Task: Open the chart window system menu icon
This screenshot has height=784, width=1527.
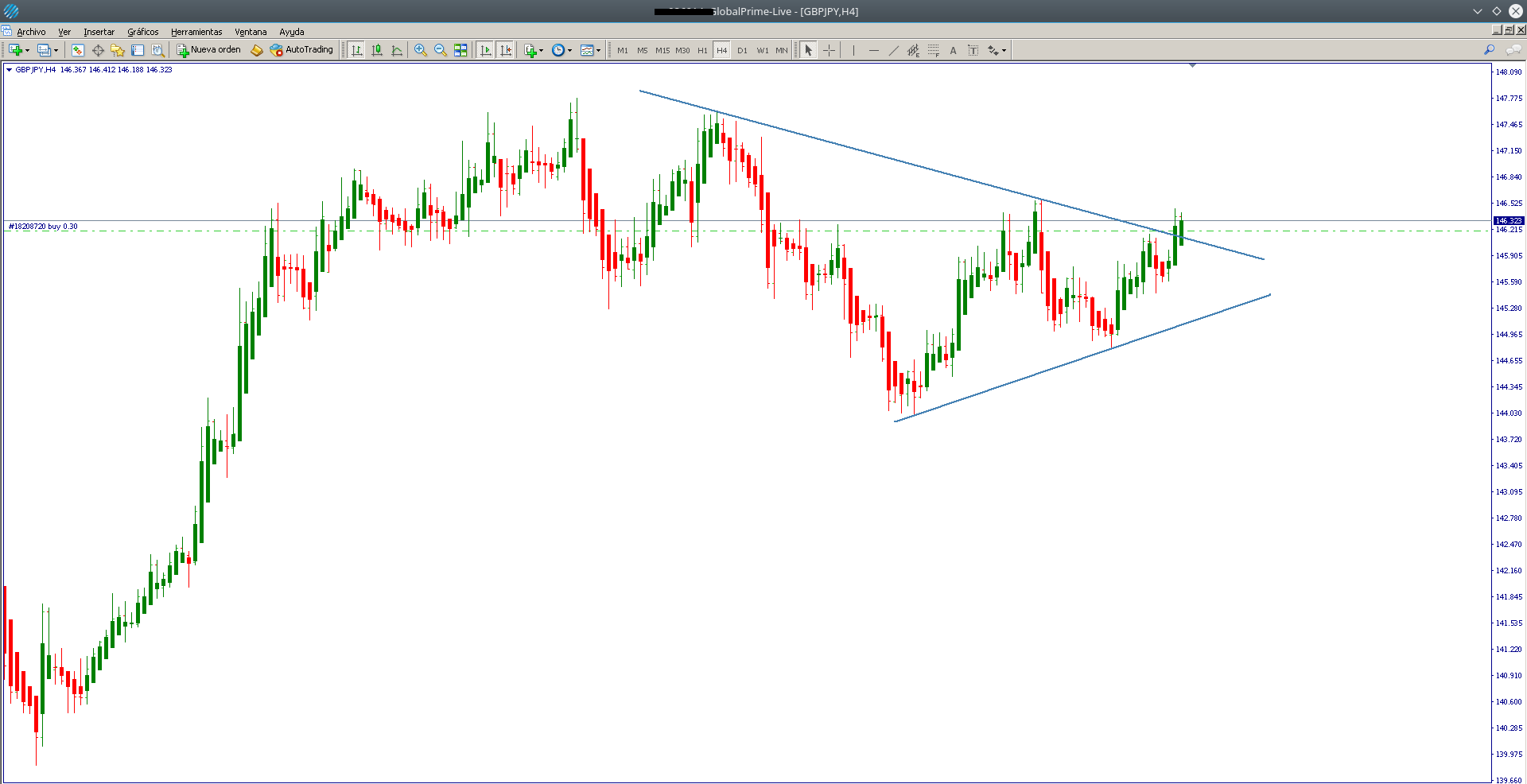Action: [x=6, y=31]
